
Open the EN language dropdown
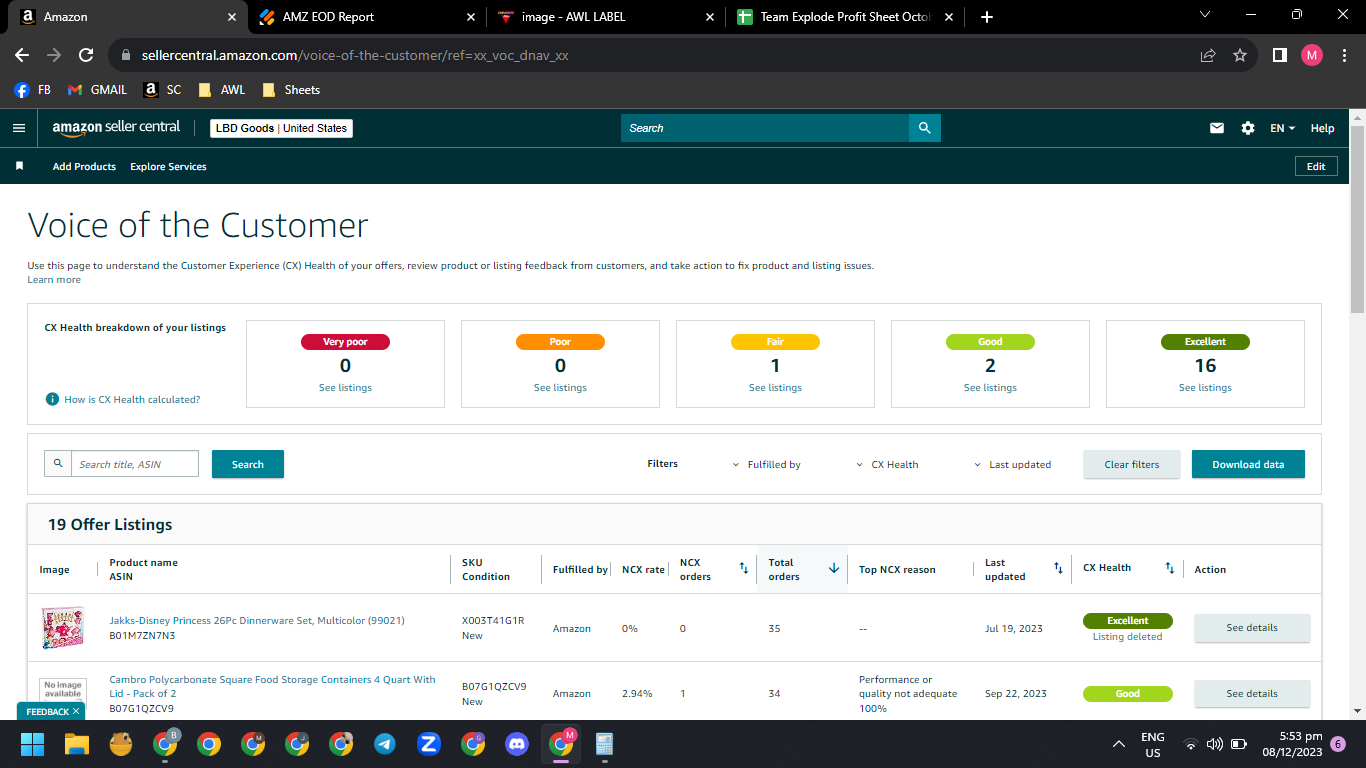point(1282,128)
